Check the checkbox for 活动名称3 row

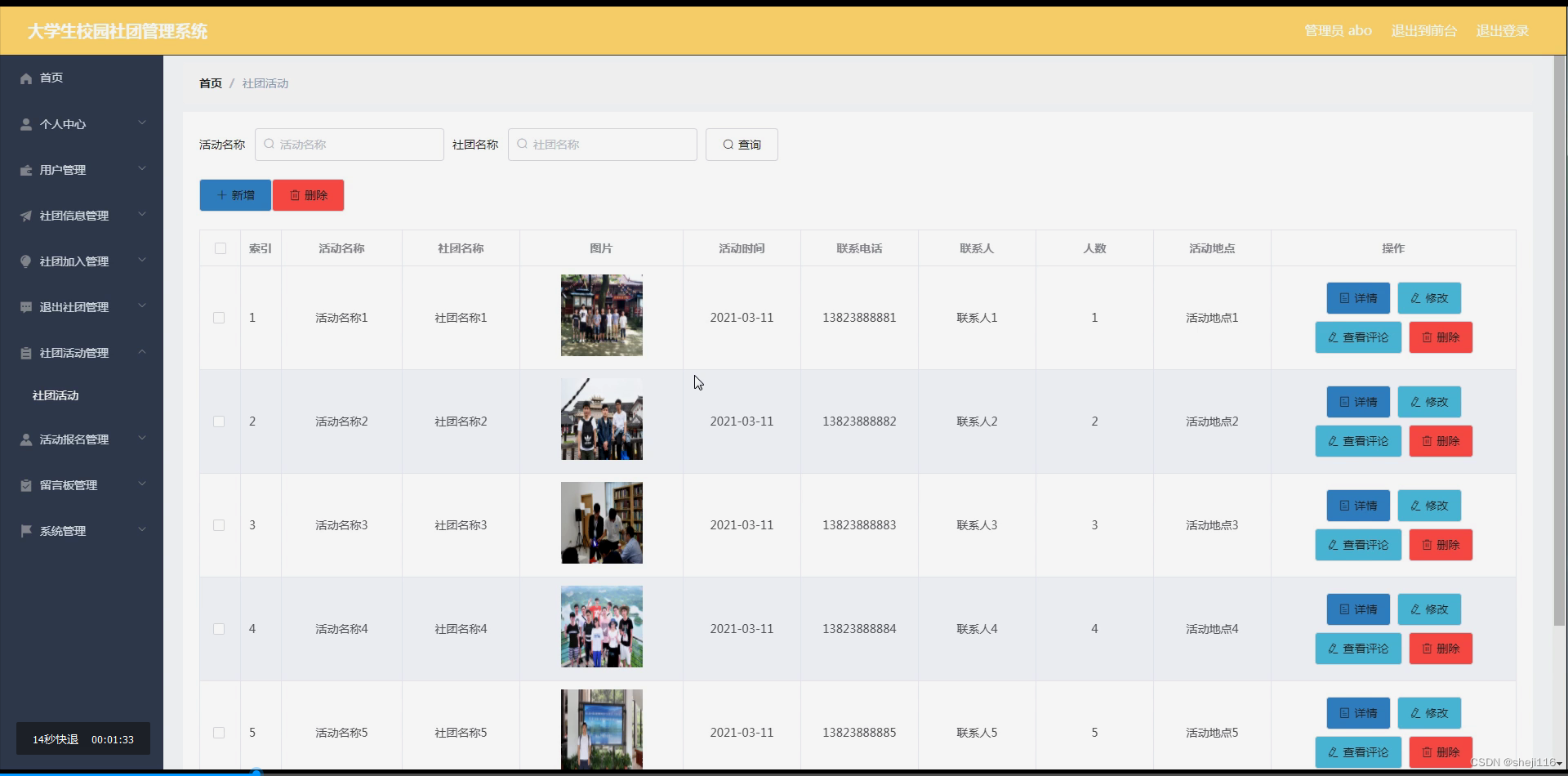pos(219,525)
